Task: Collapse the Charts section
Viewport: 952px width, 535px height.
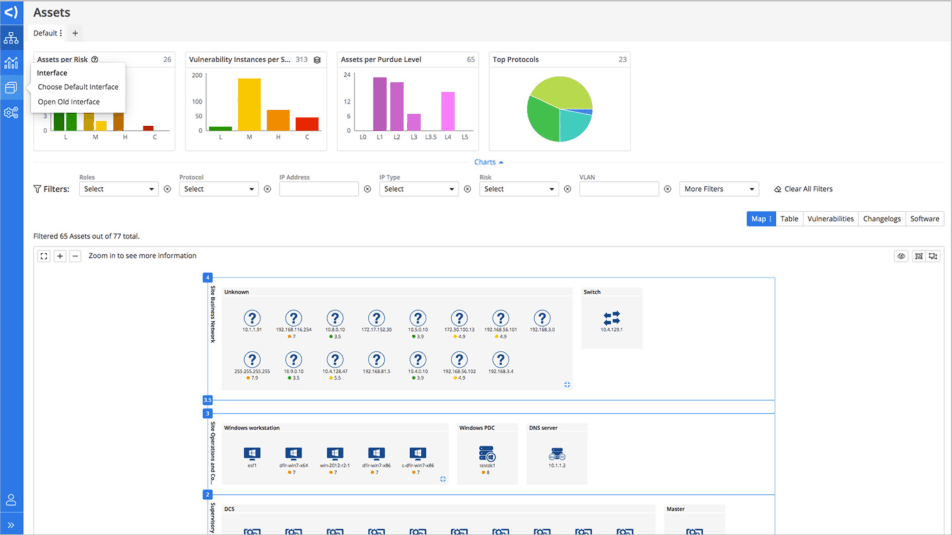Action: (488, 162)
